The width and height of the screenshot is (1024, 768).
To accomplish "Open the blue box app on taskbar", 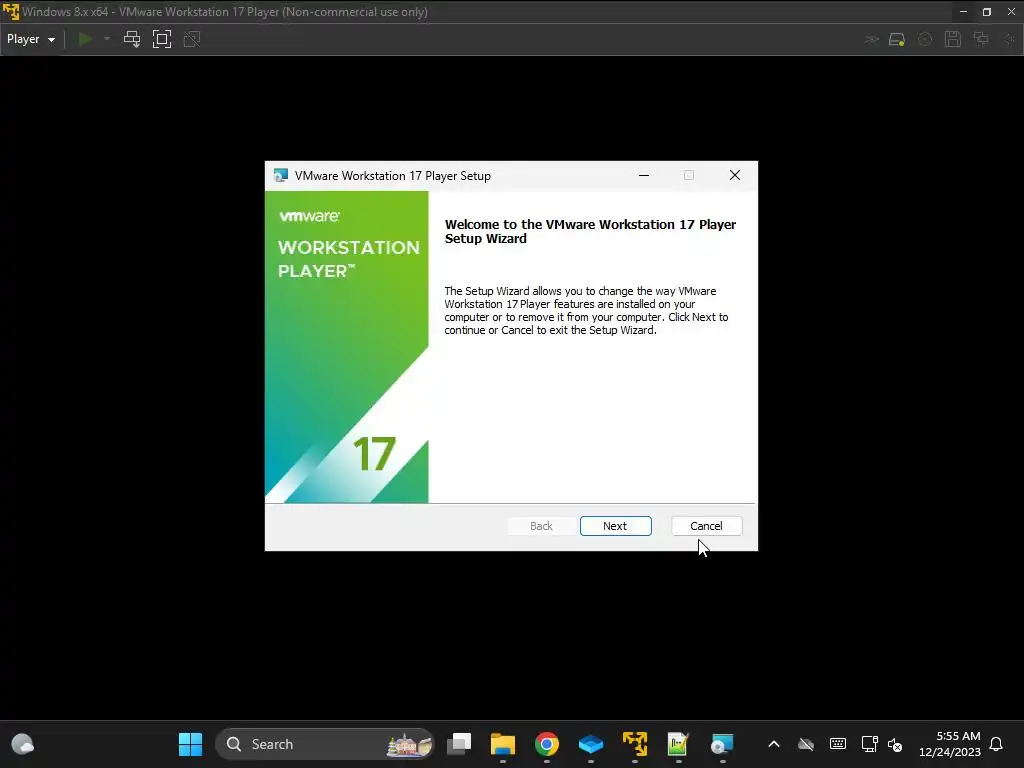I will pyautogui.click(x=590, y=744).
